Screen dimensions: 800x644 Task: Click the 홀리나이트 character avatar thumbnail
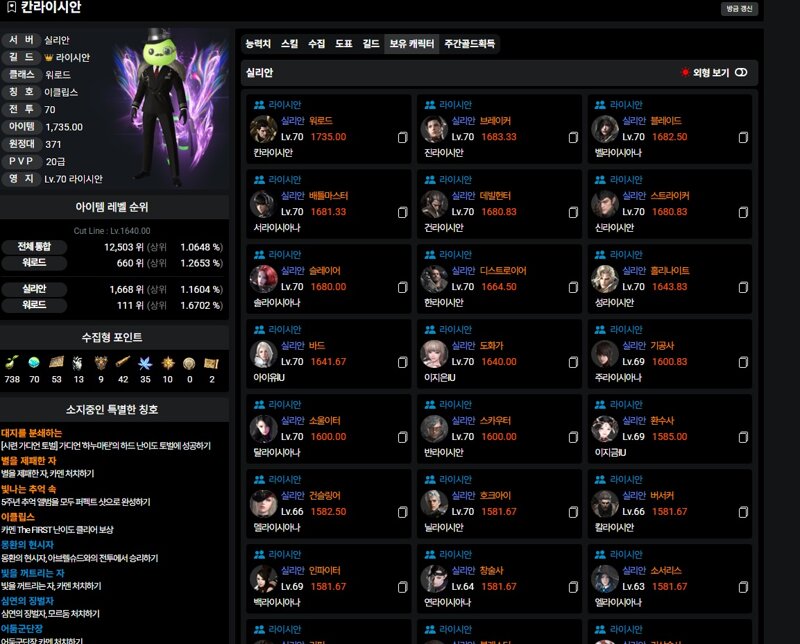[x=605, y=279]
